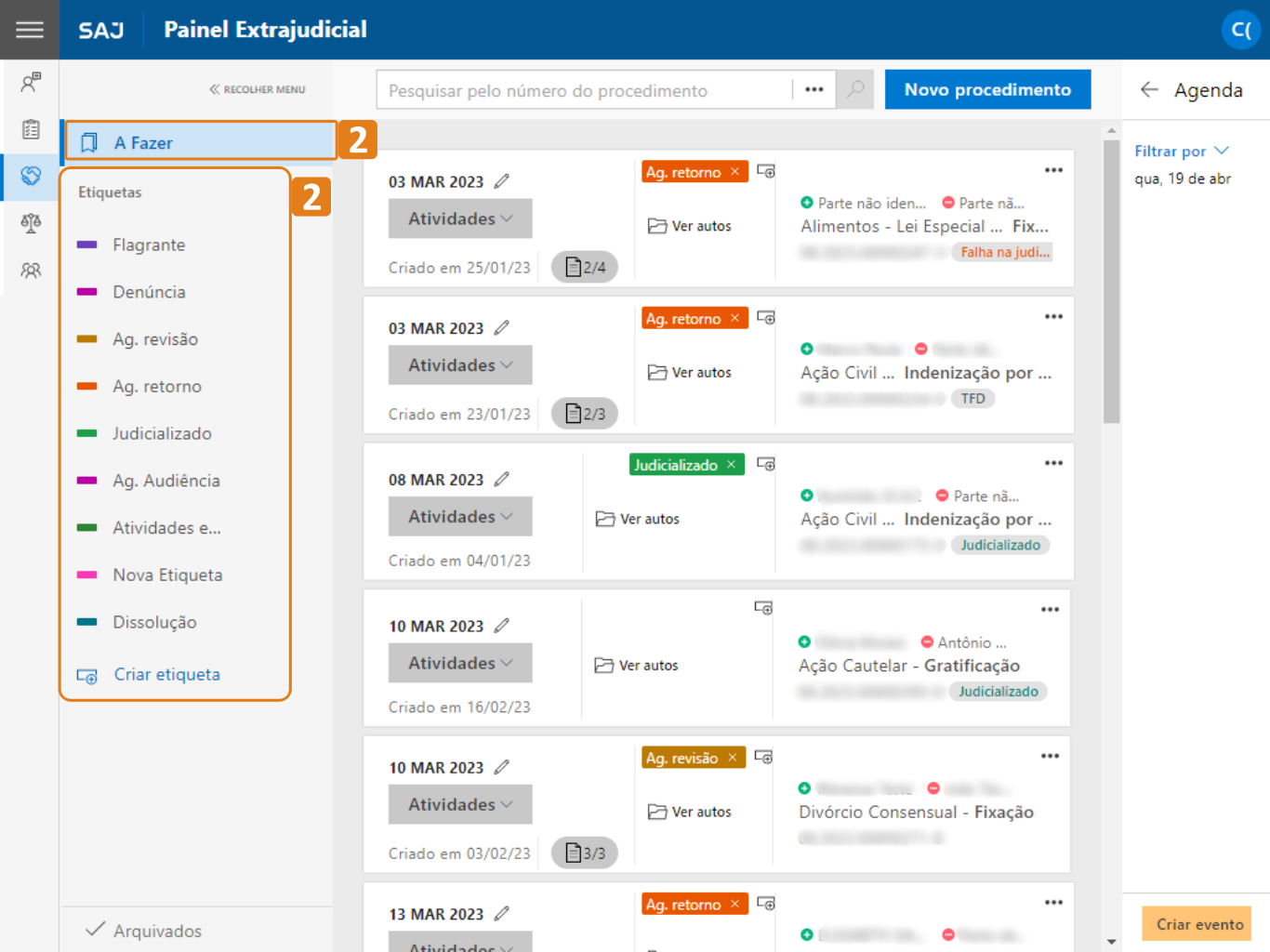Click the Ag. retorno orange color swatch
The image size is (1270, 952).
(x=86, y=386)
